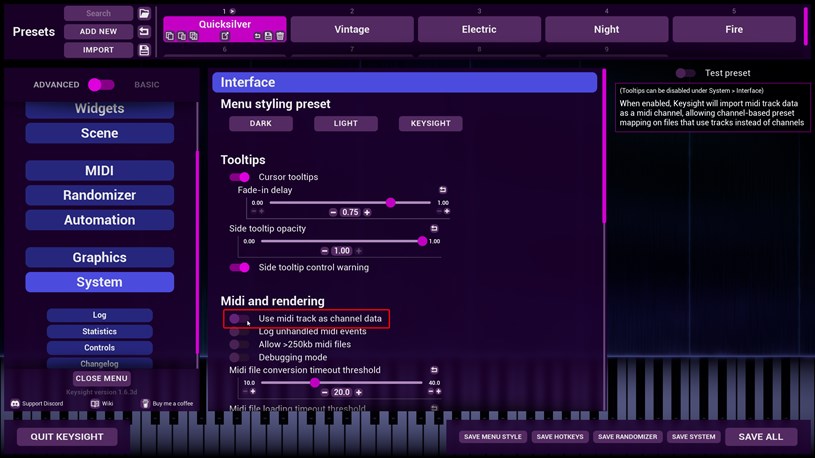Image resolution: width=815 pixels, height=458 pixels.
Task: Turn on the Test preset toggle
Action: [x=685, y=73]
